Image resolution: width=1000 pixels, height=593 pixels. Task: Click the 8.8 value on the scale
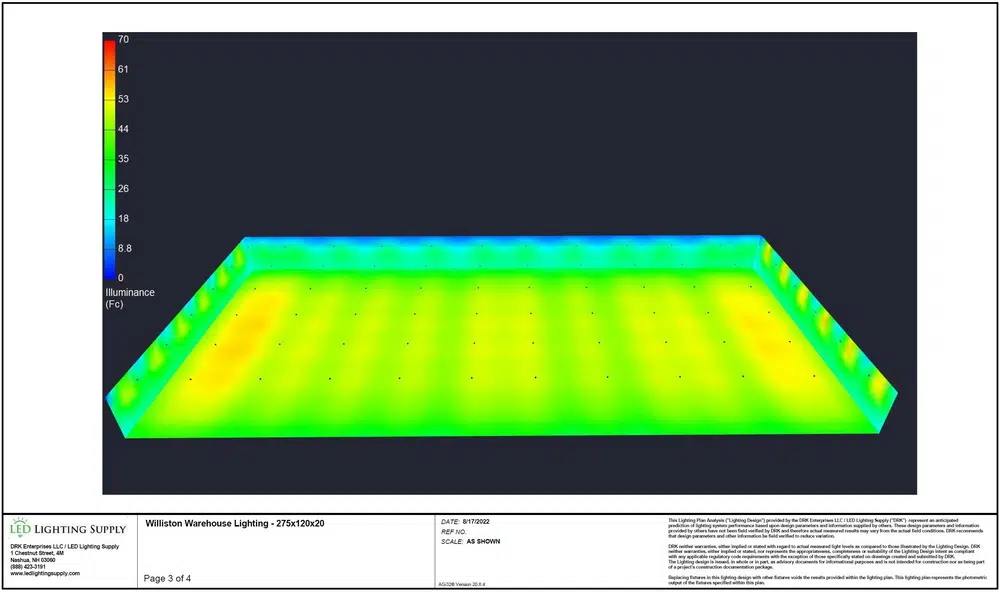(x=124, y=248)
